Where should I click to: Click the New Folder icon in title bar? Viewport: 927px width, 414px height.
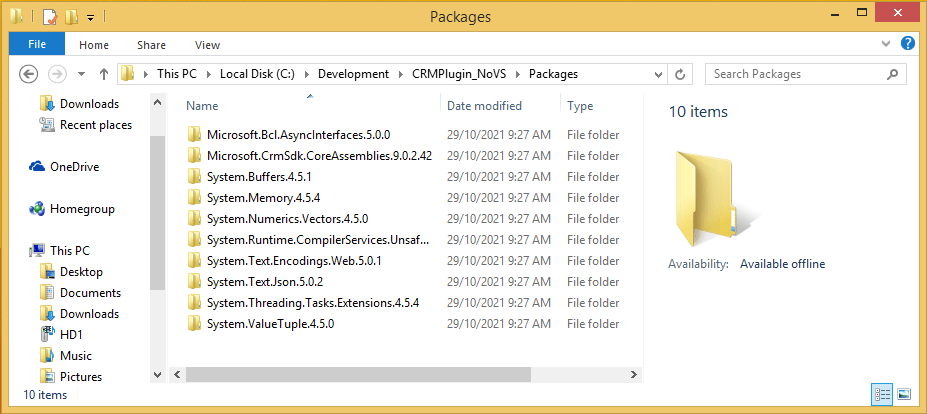pos(71,17)
